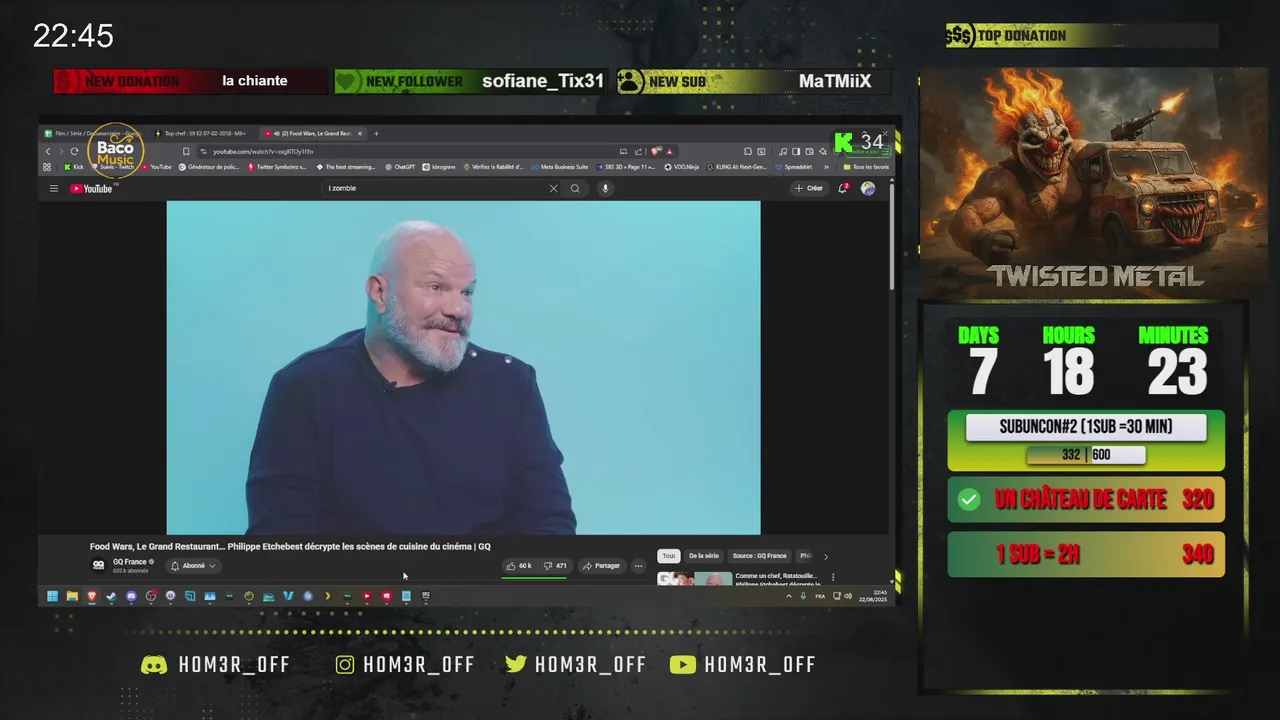Open the 'Tous les favoris' bookmarks folder
Screen dimensions: 1280x720
point(866,167)
